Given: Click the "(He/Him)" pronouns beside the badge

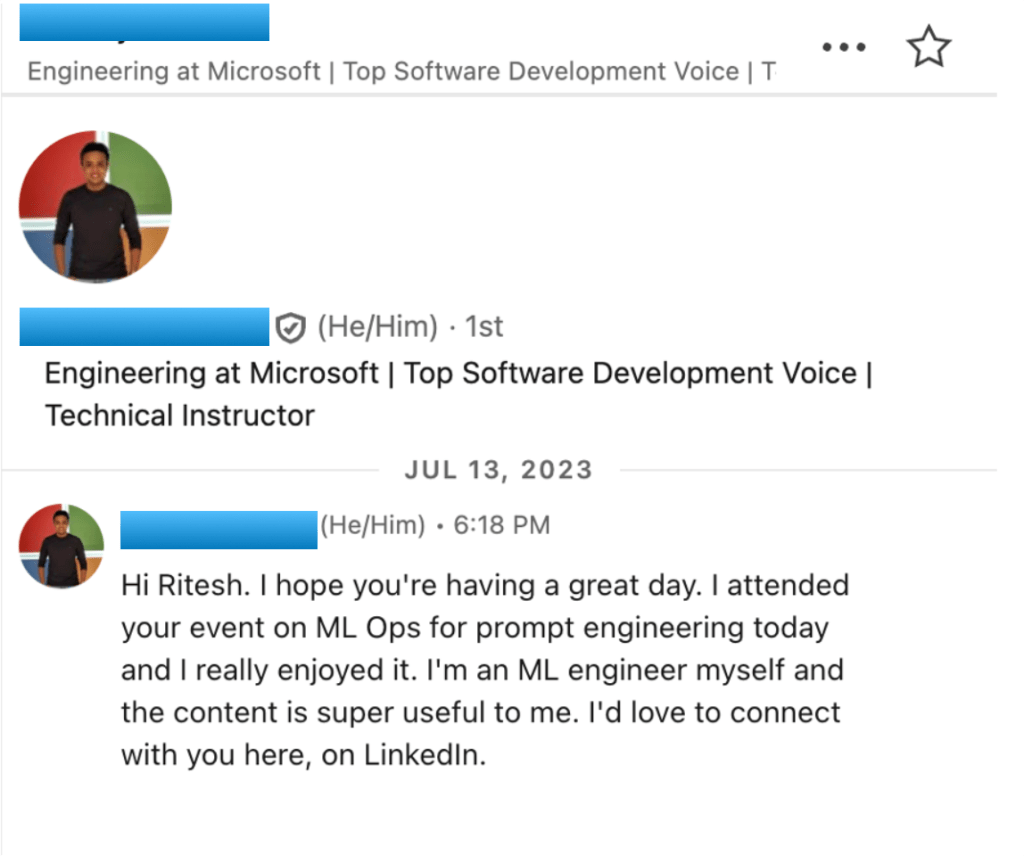Looking at the screenshot, I should click(377, 327).
